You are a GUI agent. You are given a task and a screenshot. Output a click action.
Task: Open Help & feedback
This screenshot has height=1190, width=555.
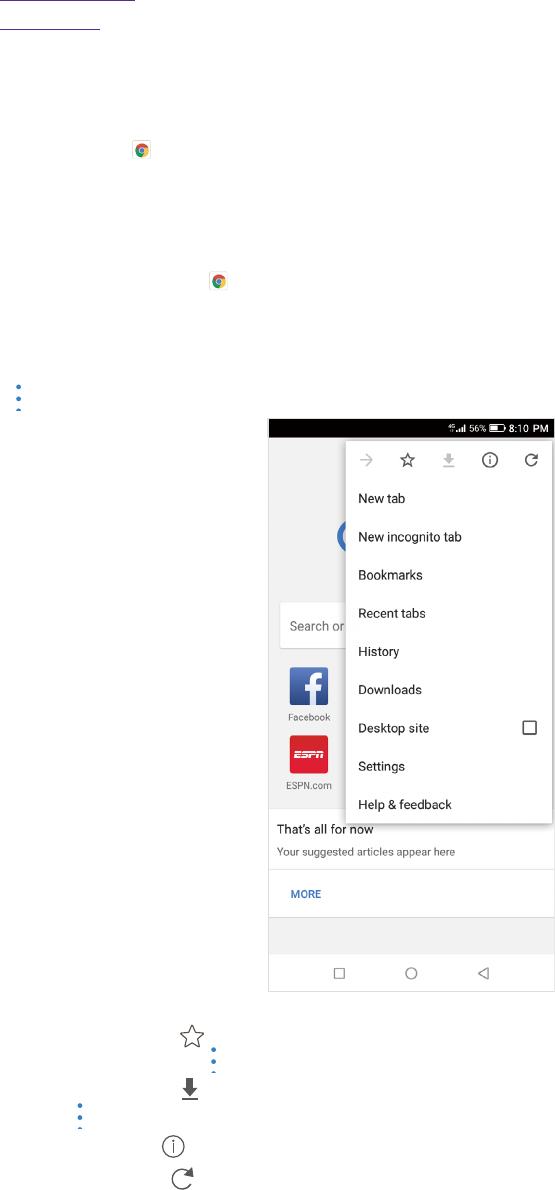[x=449, y=804]
